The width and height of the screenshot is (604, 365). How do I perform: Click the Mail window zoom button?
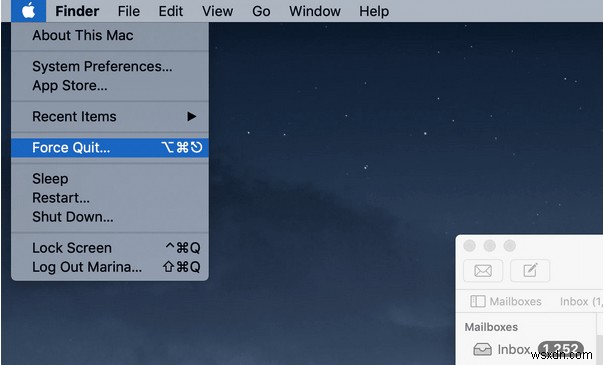[x=510, y=246]
